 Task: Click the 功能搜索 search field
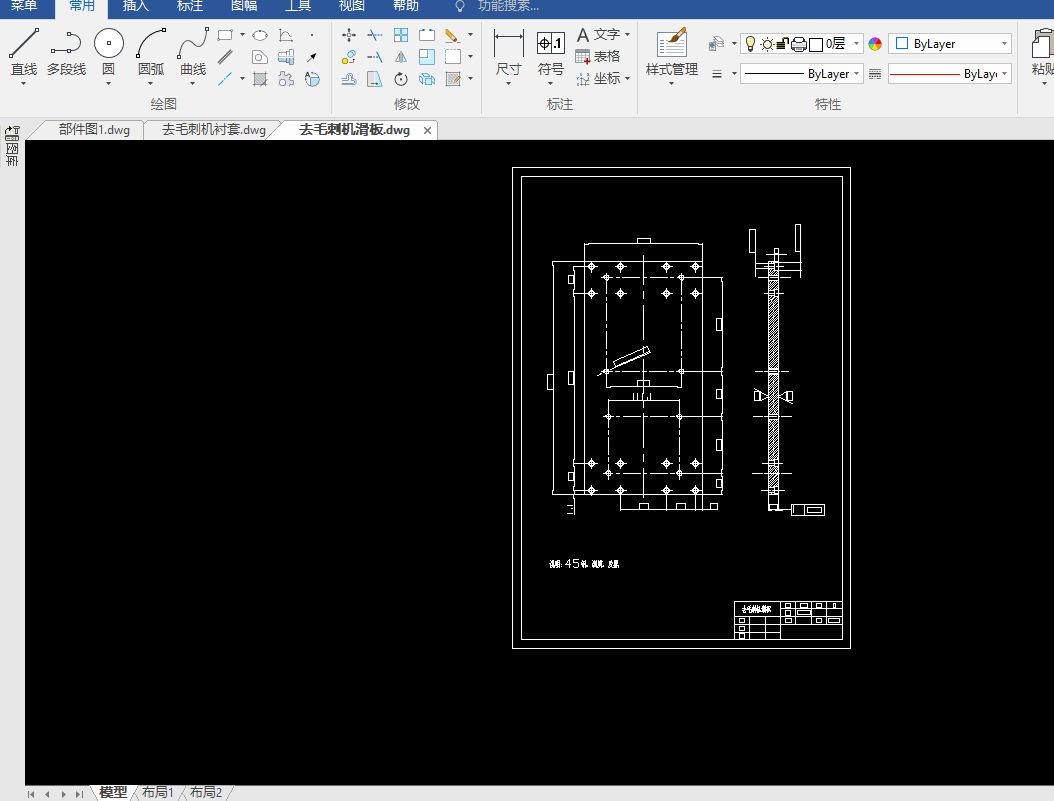coord(508,7)
